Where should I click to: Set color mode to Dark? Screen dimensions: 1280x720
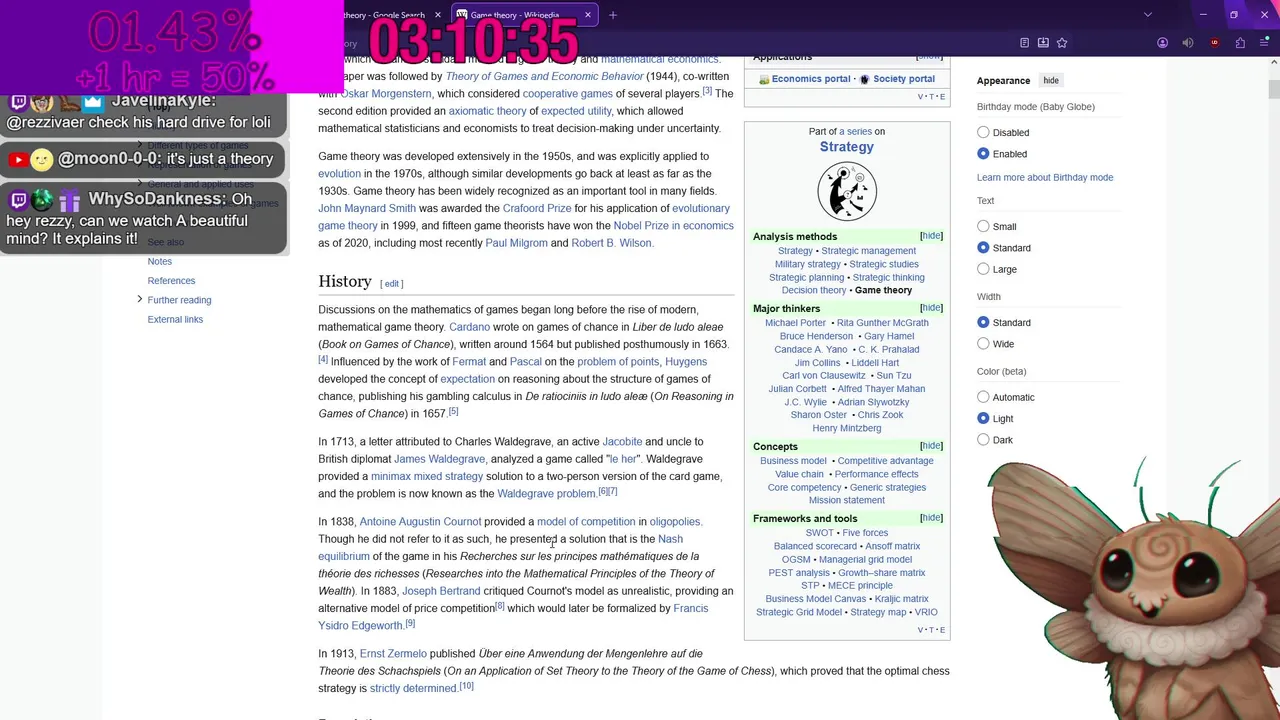coord(983,440)
